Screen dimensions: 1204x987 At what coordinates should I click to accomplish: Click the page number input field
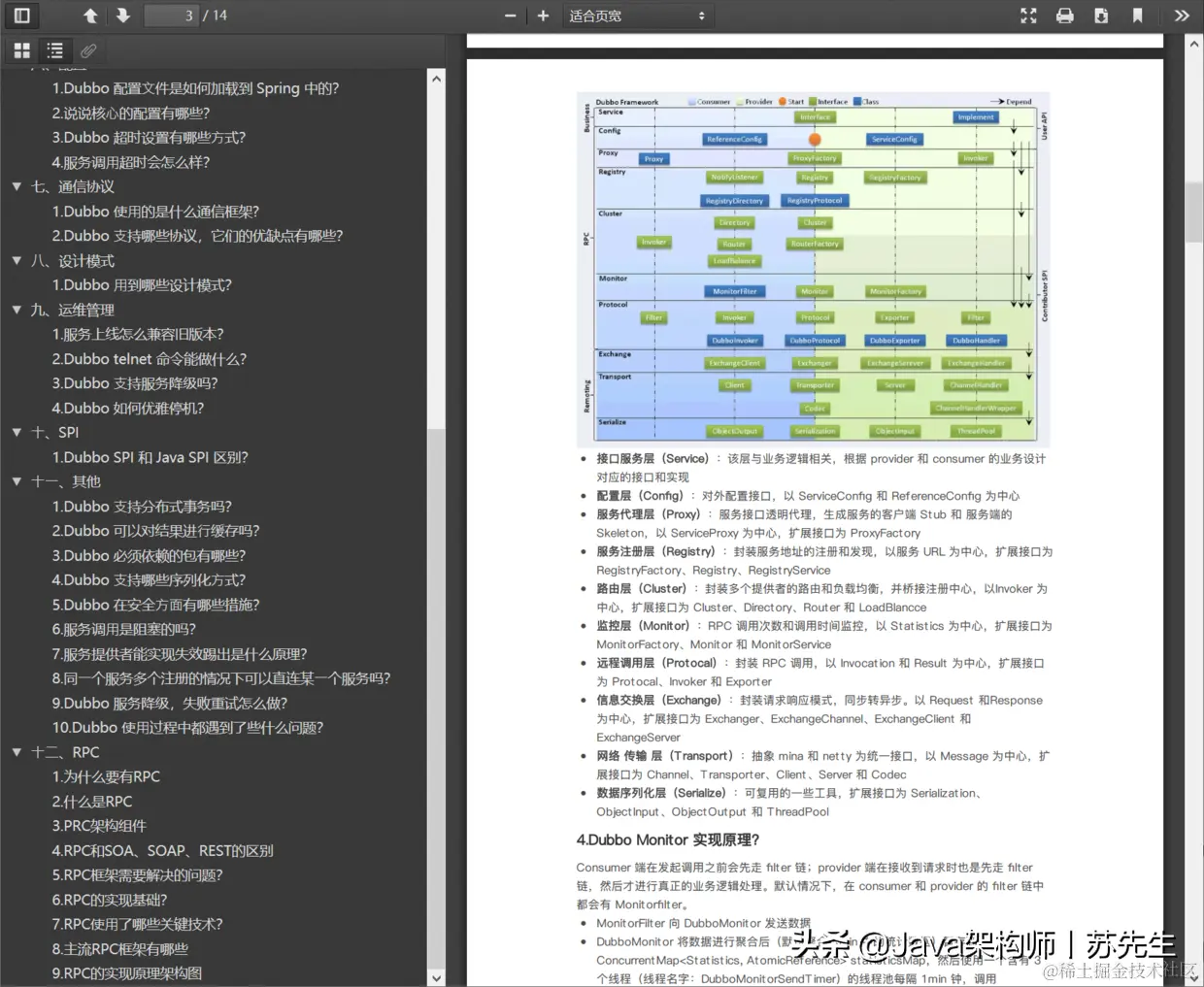(x=171, y=16)
